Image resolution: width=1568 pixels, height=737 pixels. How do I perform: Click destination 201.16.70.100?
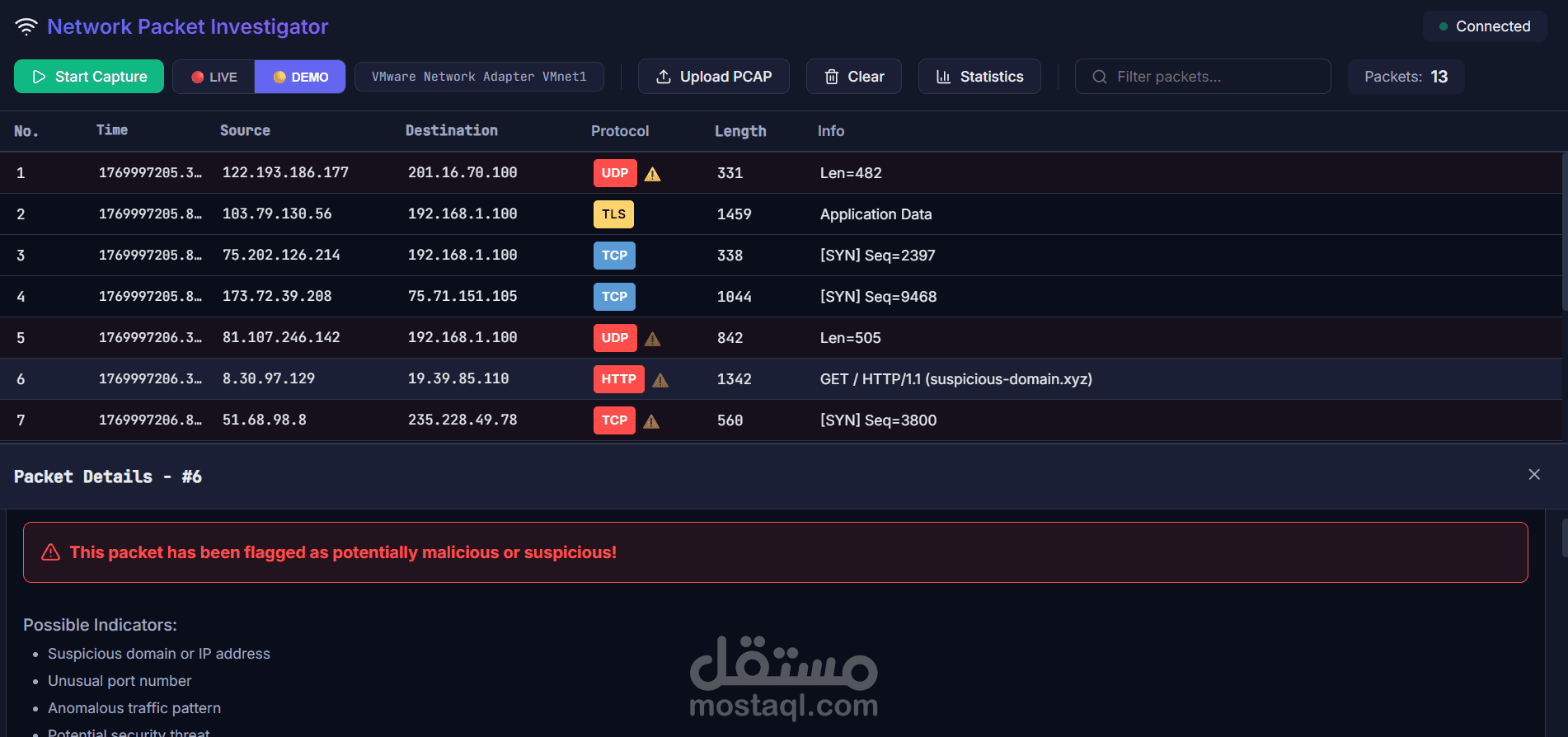point(462,173)
